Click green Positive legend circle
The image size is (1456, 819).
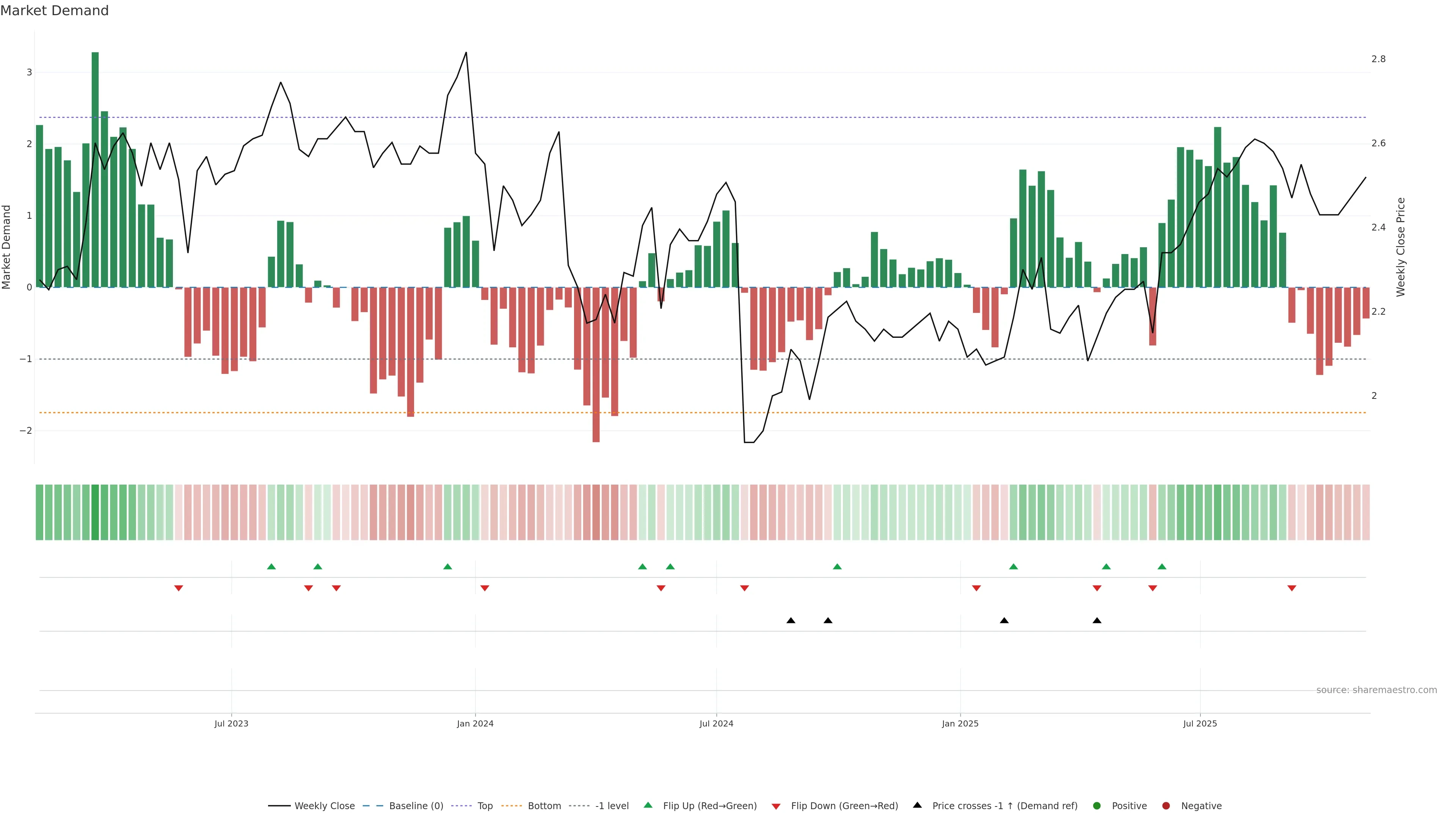click(1097, 805)
